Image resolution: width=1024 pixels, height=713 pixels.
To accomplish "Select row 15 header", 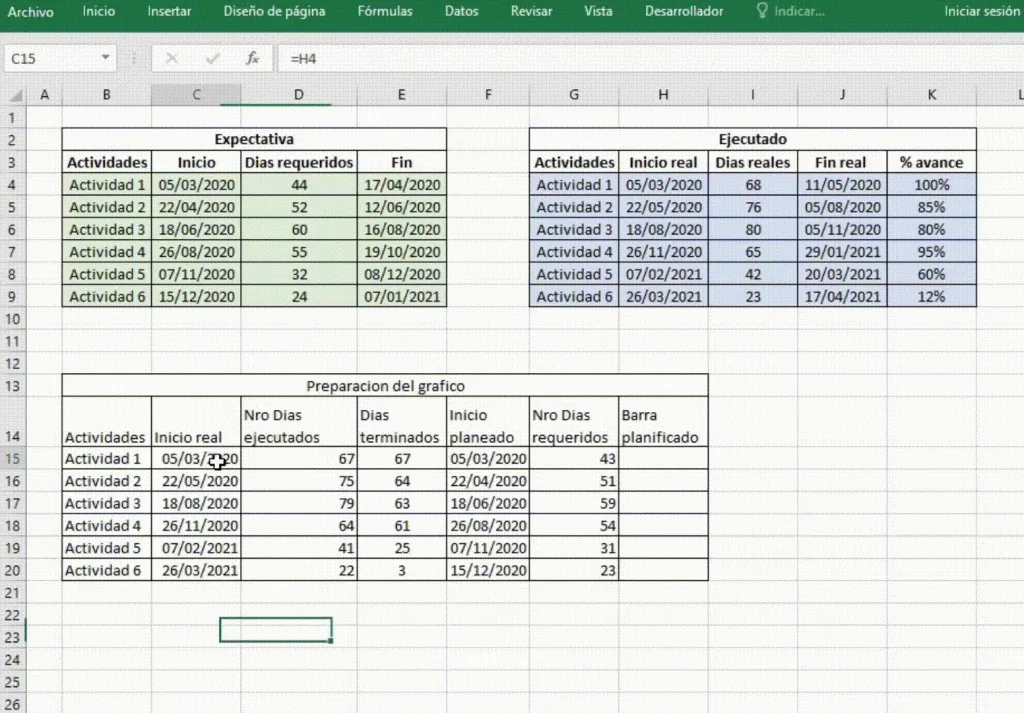I will 12,458.
